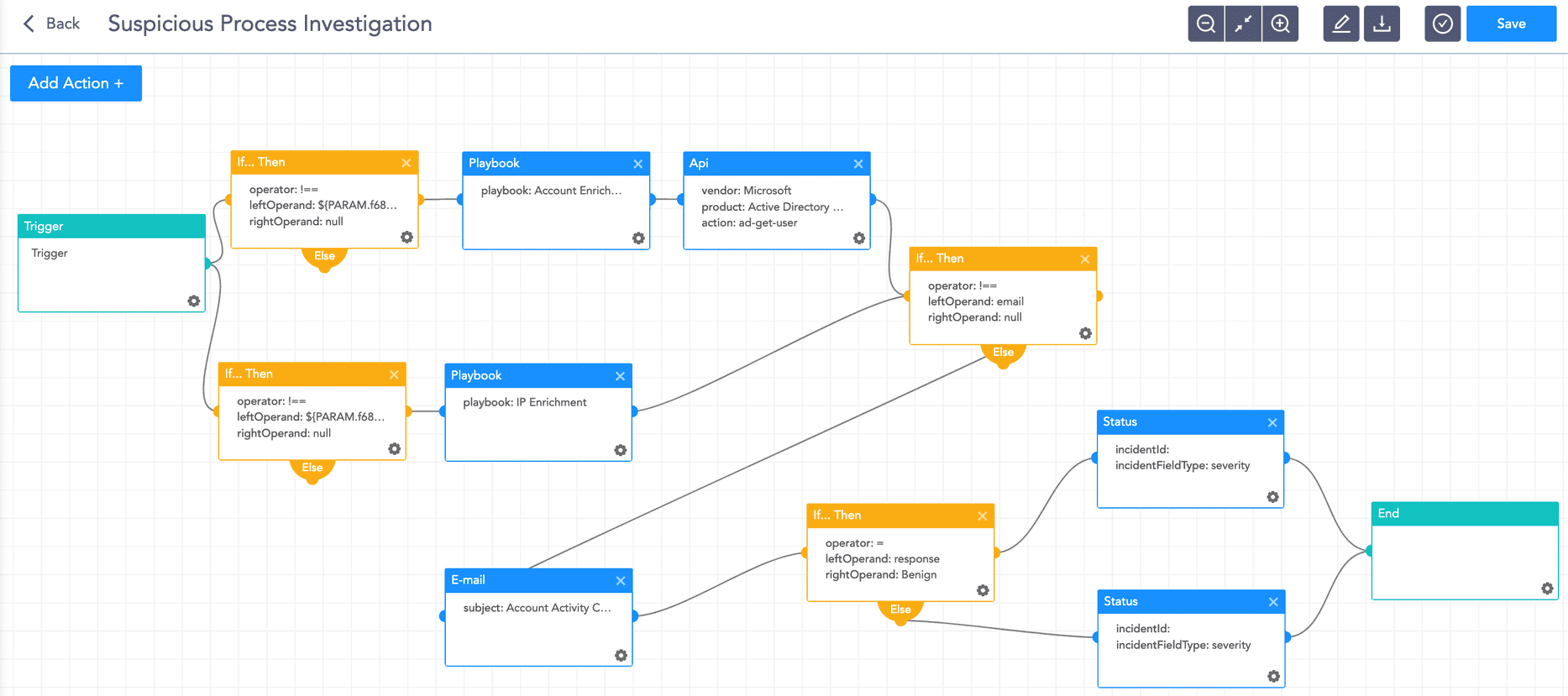Click the zoom in magnifier icon

coord(1280,24)
